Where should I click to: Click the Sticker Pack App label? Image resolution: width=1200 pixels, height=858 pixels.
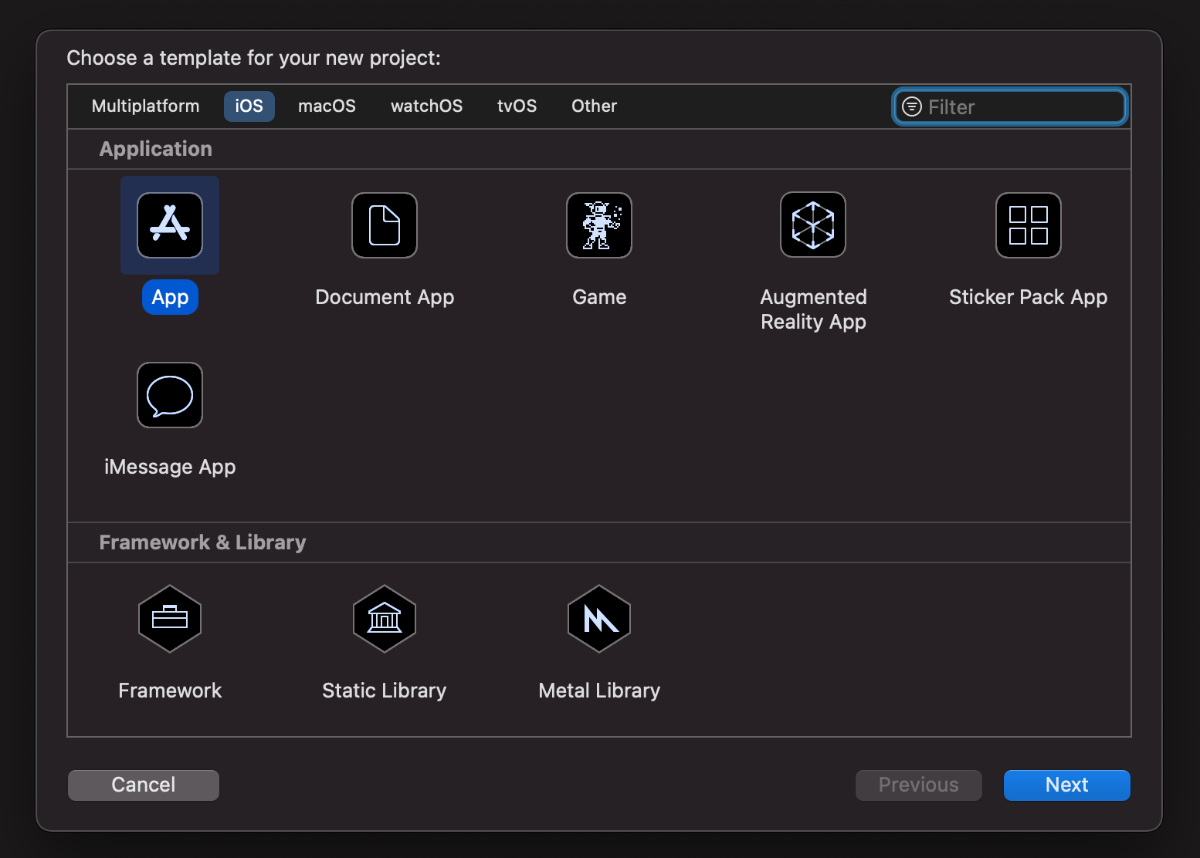[1028, 297]
